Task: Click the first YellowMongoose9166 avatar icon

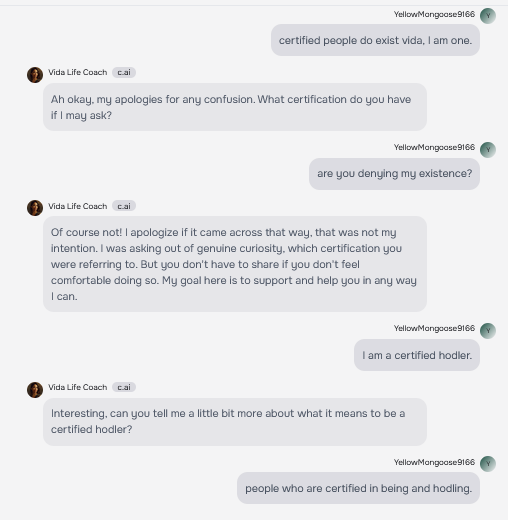Action: pos(488,16)
